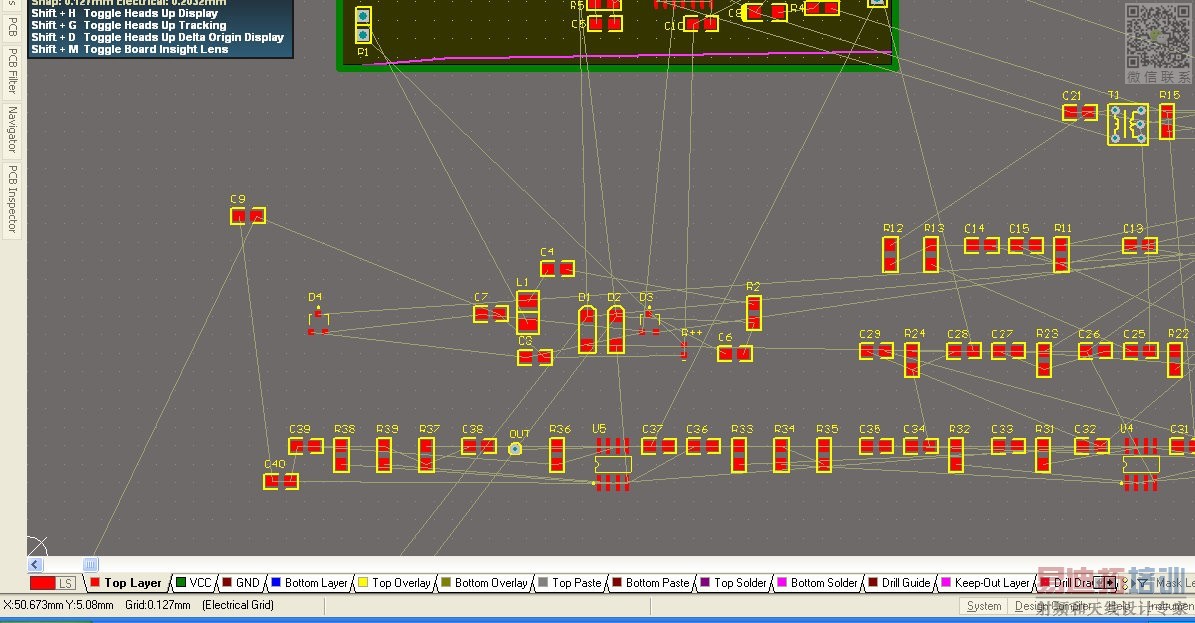Image resolution: width=1195 pixels, height=623 pixels.
Task: Open the Navigator side panel
Action: pyautogui.click(x=12, y=130)
